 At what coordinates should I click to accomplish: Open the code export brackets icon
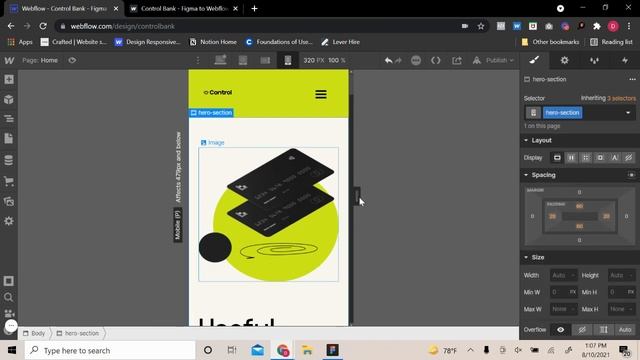click(436, 60)
